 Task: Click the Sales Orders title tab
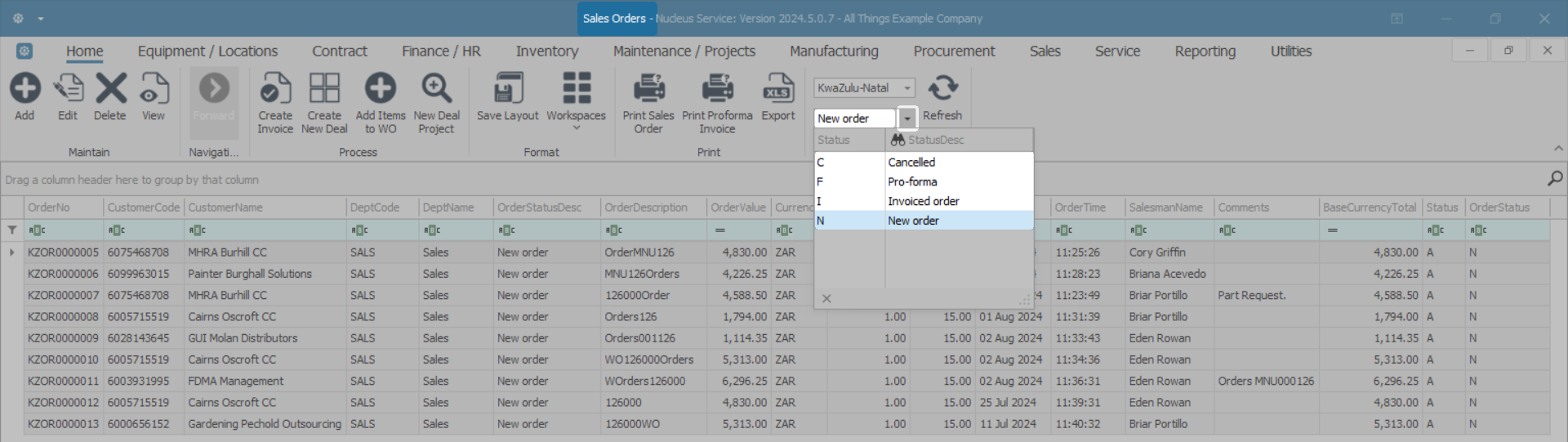pyautogui.click(x=617, y=18)
